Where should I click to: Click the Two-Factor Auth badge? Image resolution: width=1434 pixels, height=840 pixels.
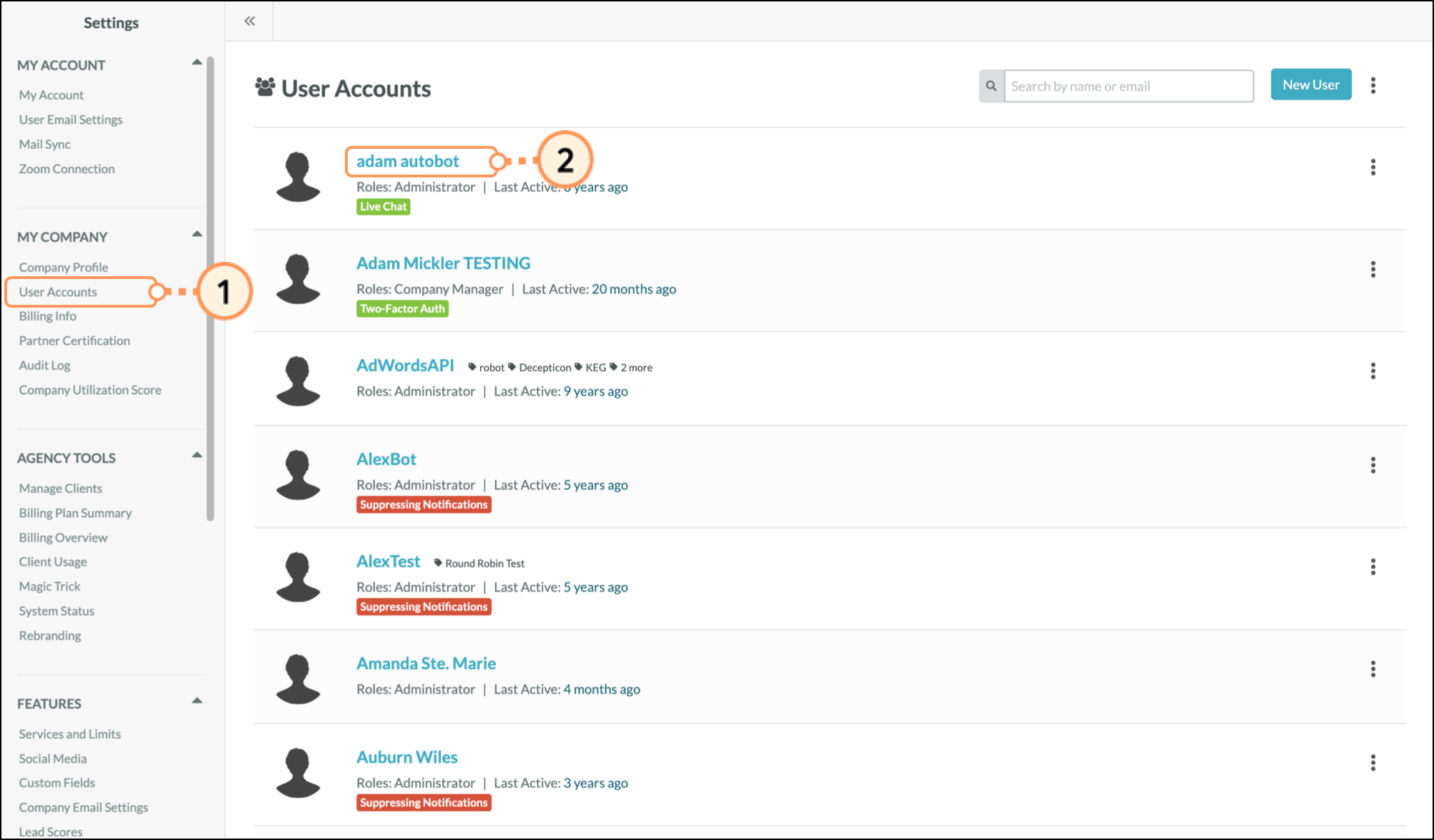403,308
